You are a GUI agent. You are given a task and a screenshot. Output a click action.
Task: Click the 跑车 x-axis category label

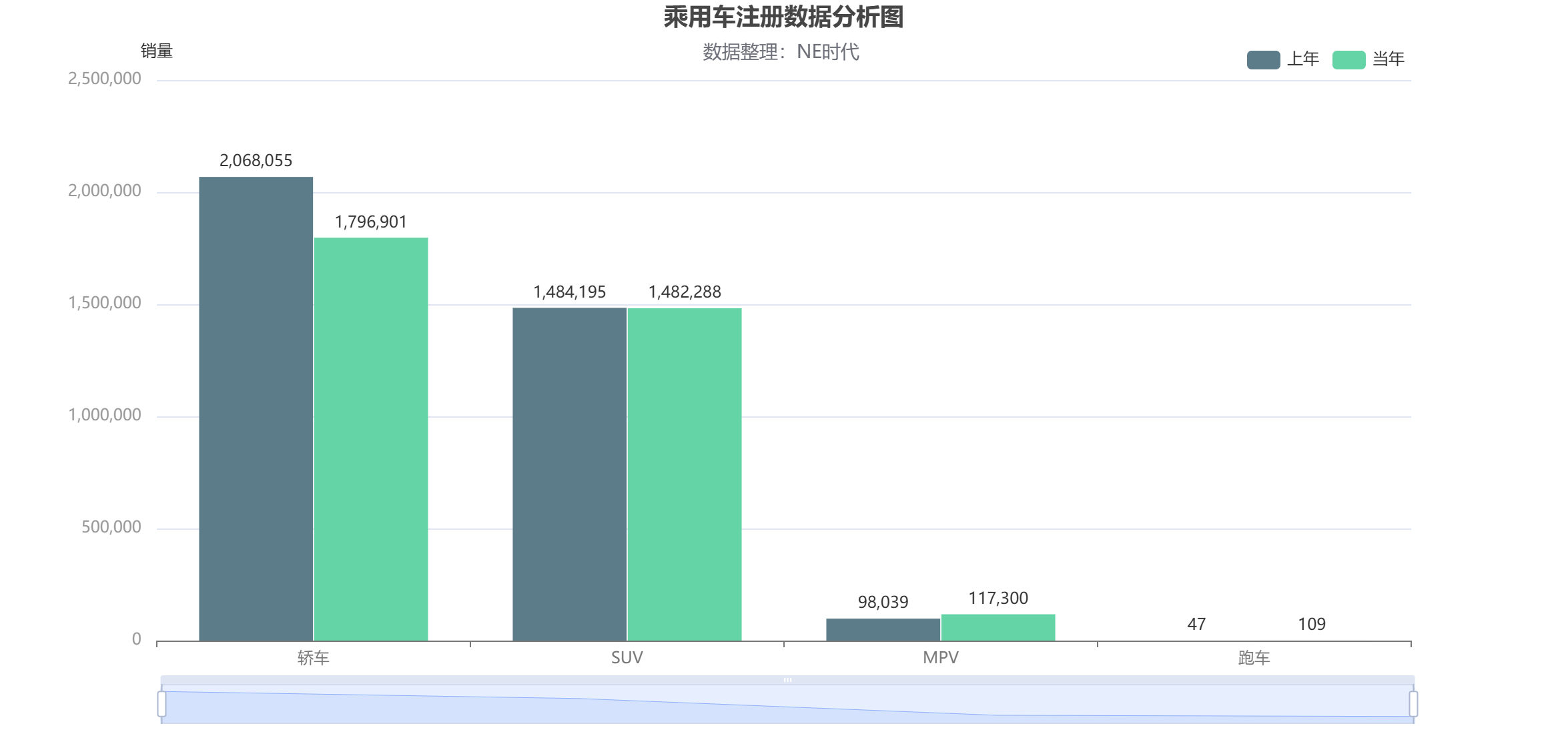[x=1254, y=658]
